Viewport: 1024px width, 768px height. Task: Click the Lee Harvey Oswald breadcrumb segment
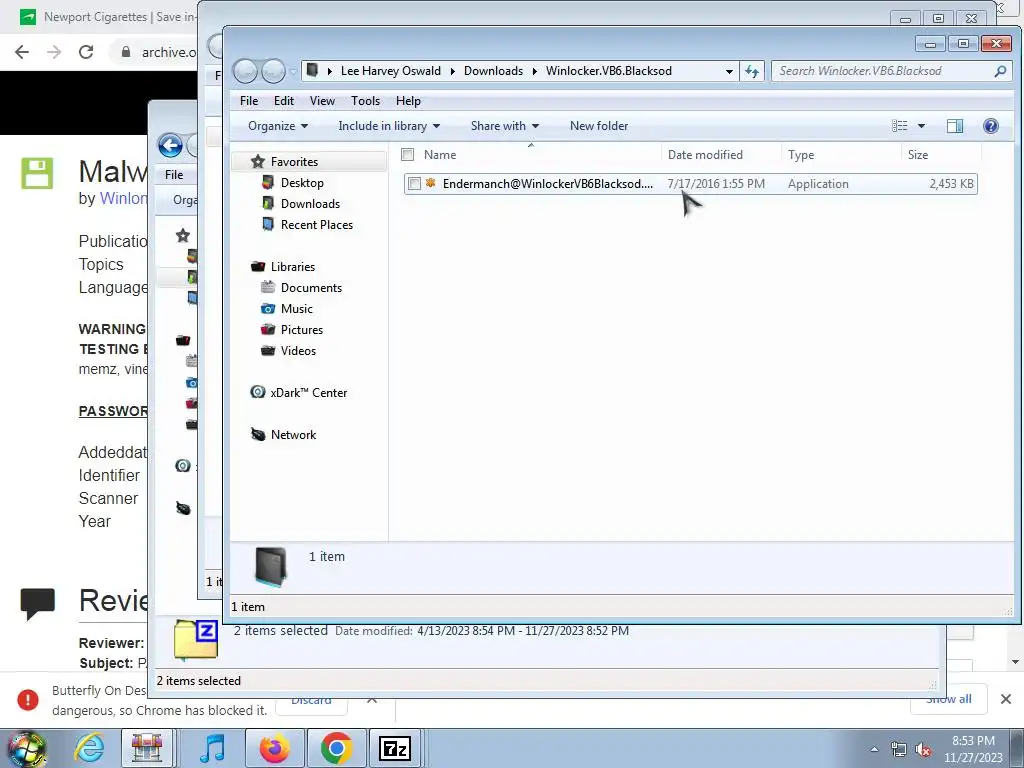point(391,71)
